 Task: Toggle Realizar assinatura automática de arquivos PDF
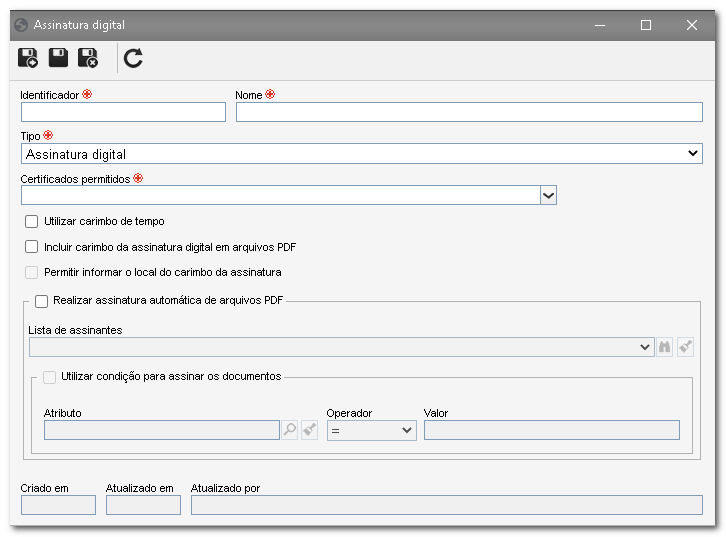click(42, 301)
